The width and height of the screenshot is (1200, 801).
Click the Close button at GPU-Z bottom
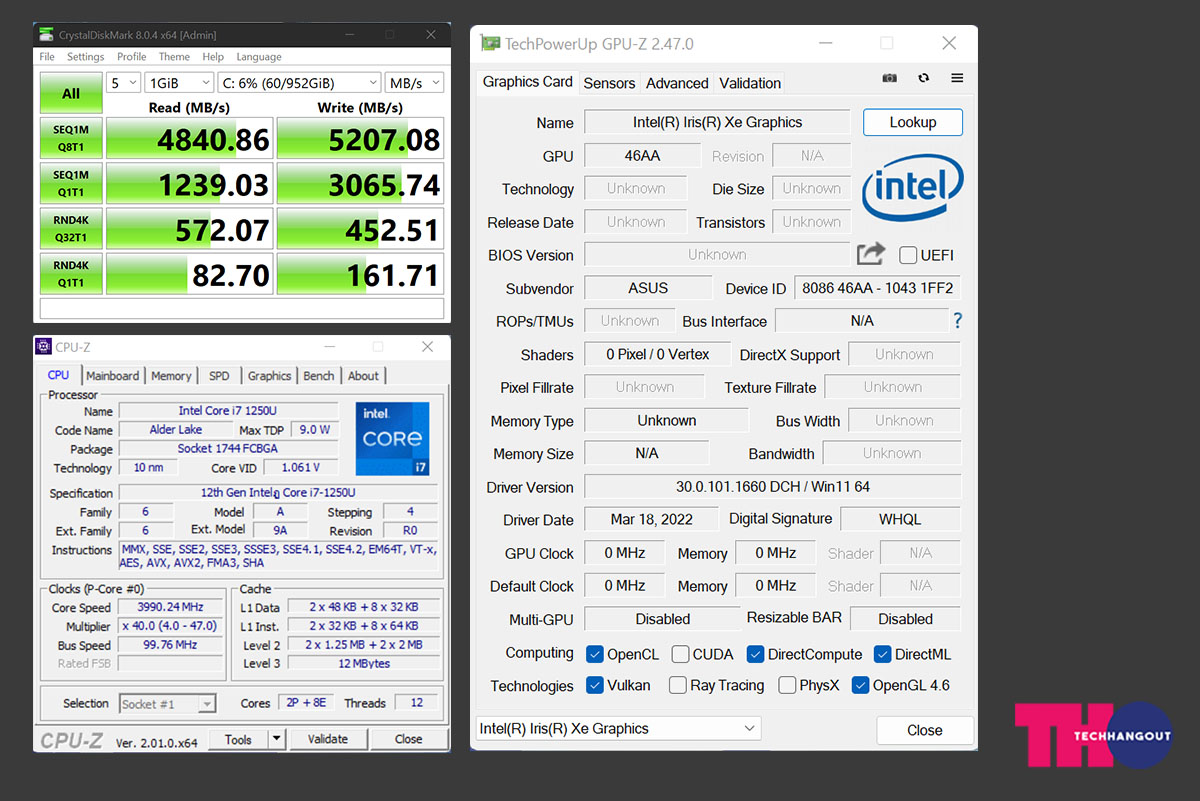[925, 730]
